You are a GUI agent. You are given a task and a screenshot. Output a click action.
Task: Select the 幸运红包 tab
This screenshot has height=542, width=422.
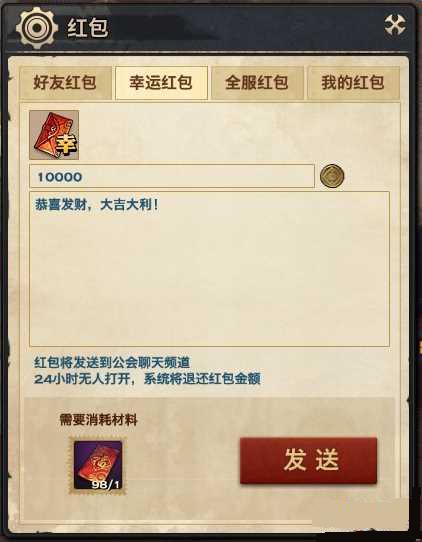pos(161,83)
